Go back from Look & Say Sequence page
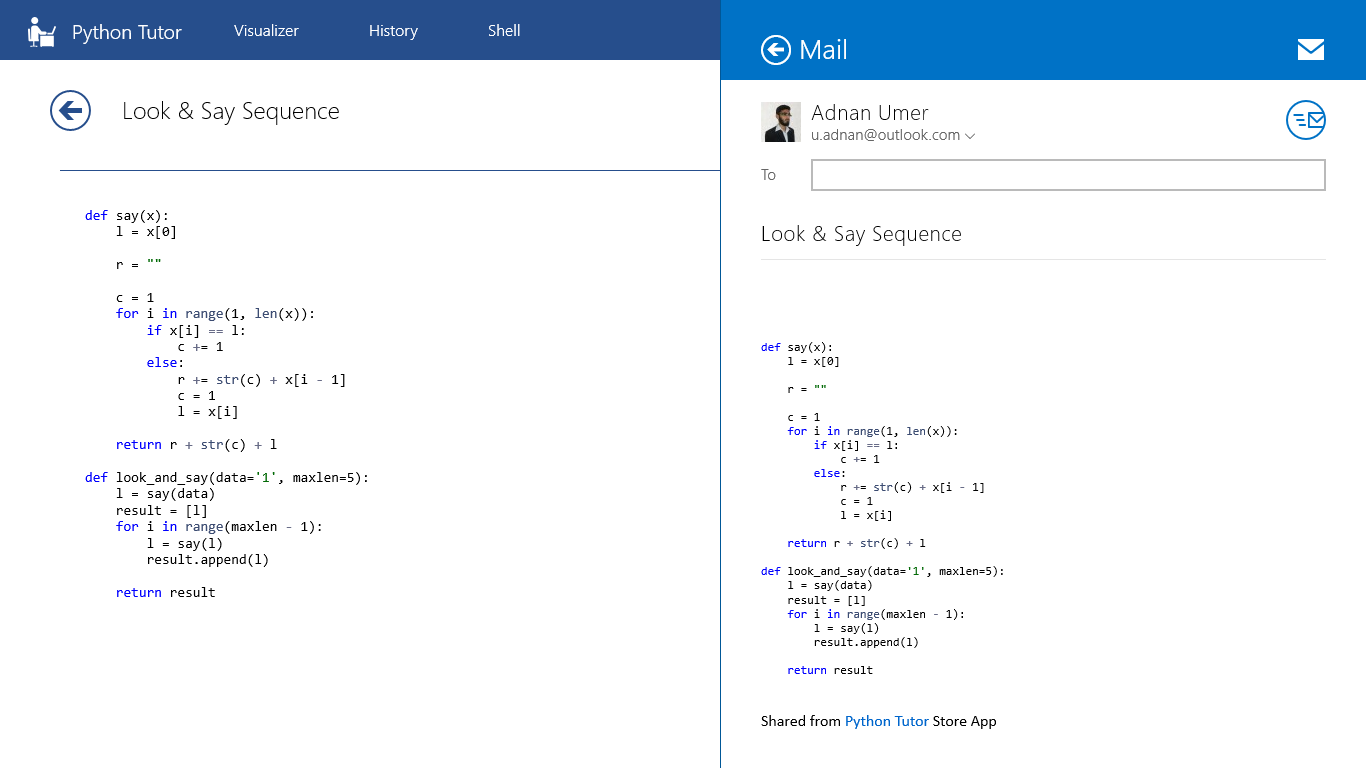Image resolution: width=1366 pixels, height=768 pixels. coord(71,111)
